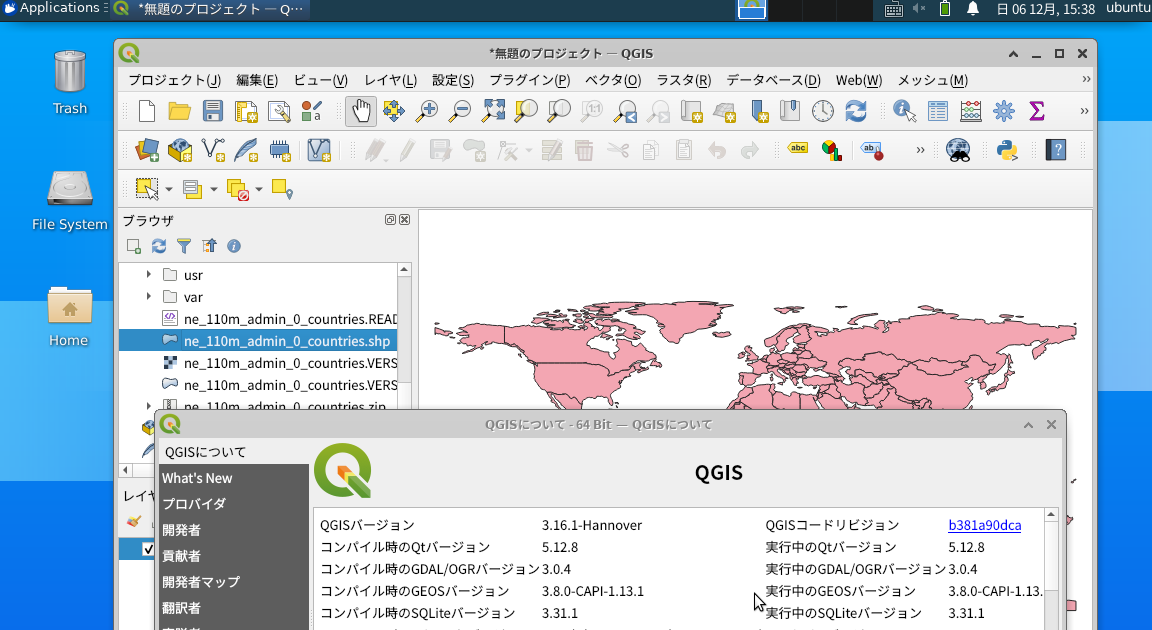Toggle the layer visibility checkbox in layers panel
This screenshot has height=630, width=1152.
tap(148, 549)
